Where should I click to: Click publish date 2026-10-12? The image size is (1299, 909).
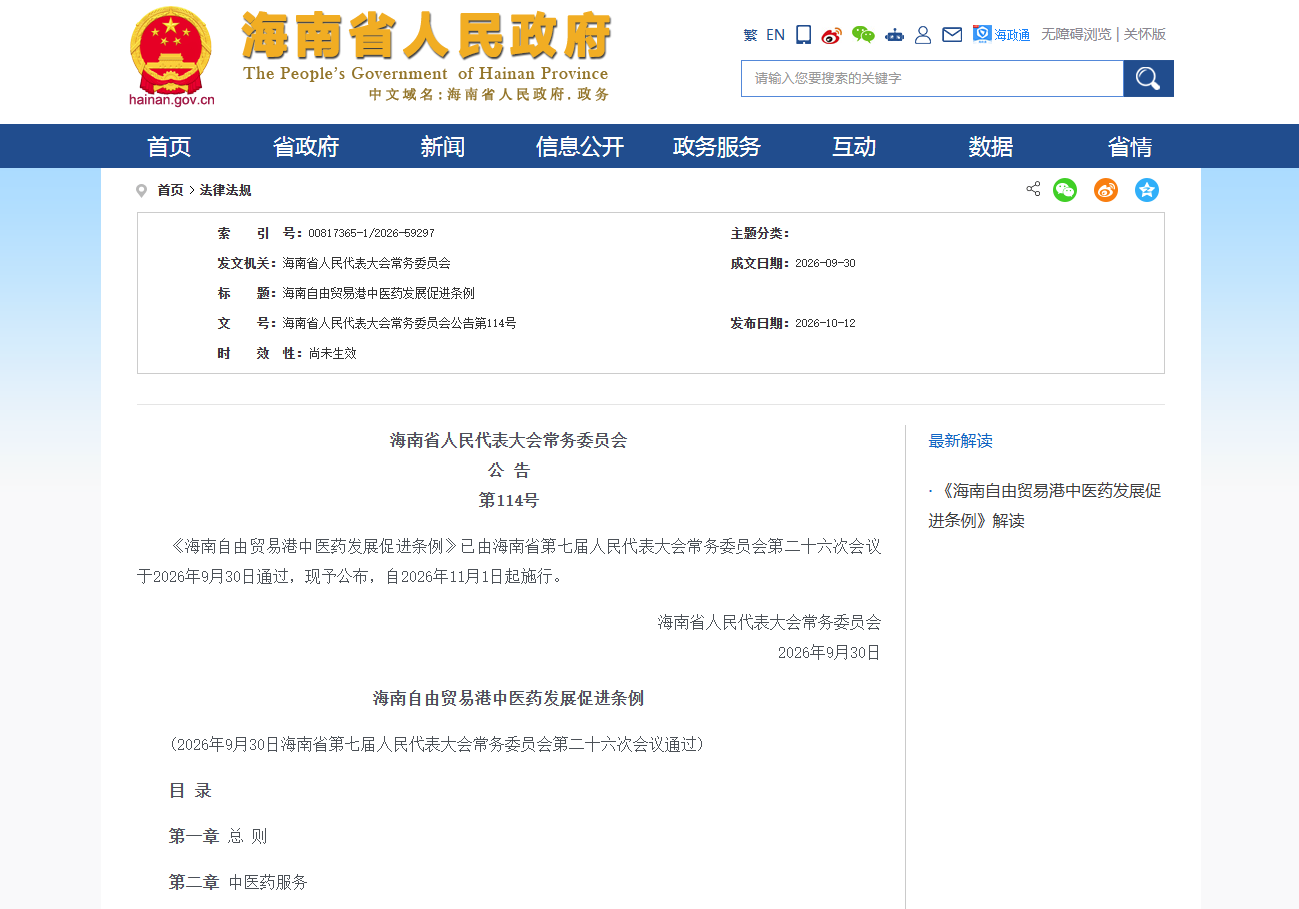[x=825, y=323]
